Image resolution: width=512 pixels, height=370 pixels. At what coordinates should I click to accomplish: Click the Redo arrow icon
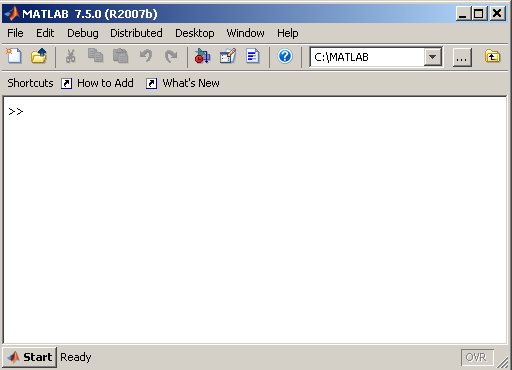pos(171,56)
